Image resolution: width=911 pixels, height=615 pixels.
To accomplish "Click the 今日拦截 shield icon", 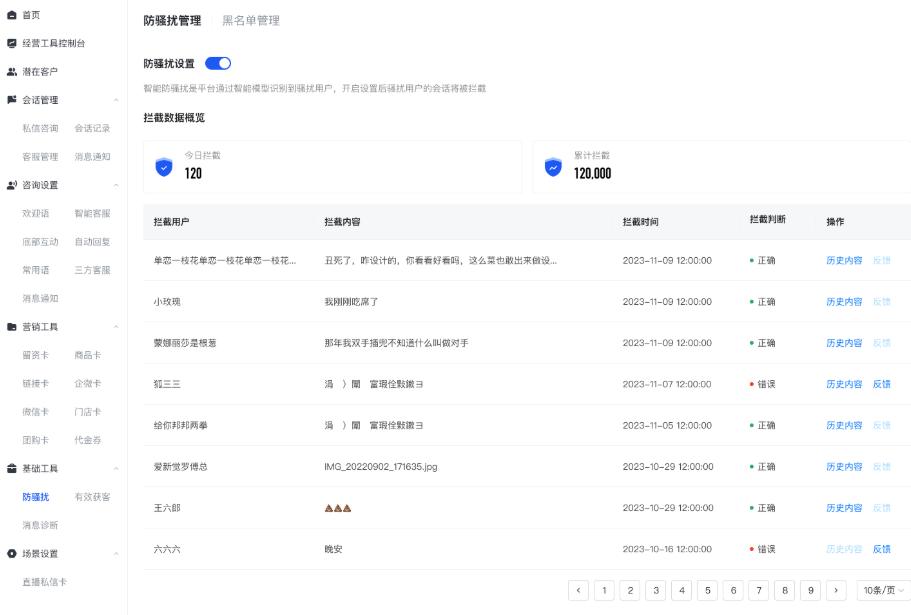I will coord(164,167).
